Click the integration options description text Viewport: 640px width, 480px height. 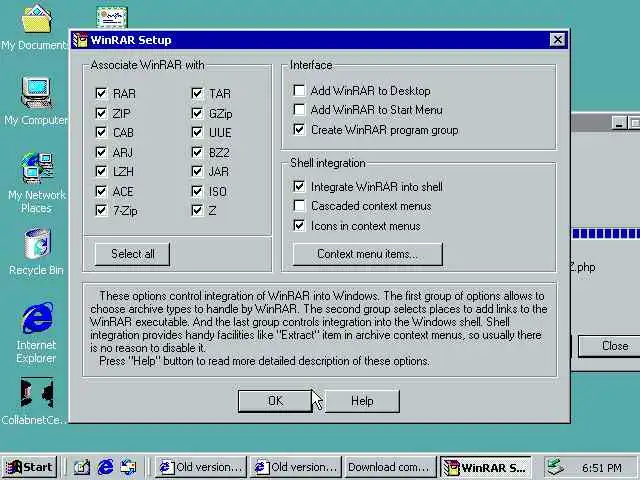(x=318, y=328)
